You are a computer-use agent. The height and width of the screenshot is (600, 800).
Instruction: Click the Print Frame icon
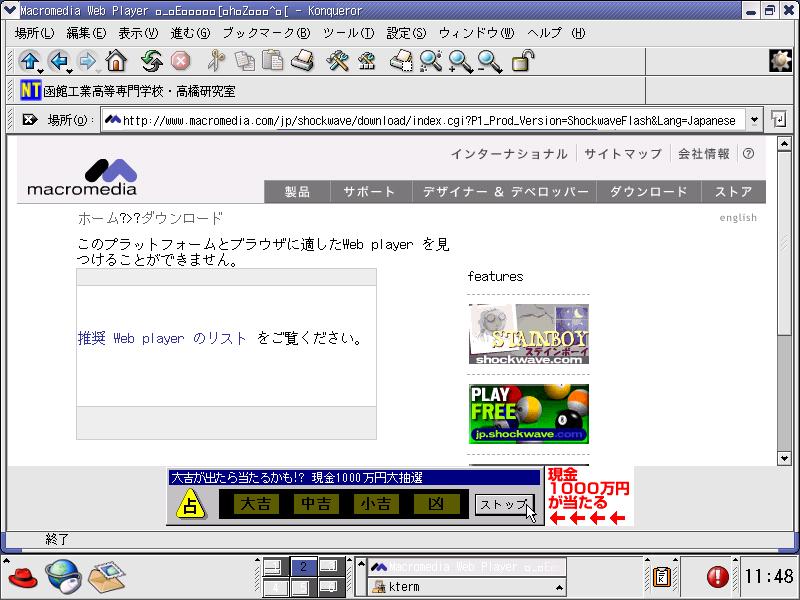pyautogui.click(x=401, y=61)
